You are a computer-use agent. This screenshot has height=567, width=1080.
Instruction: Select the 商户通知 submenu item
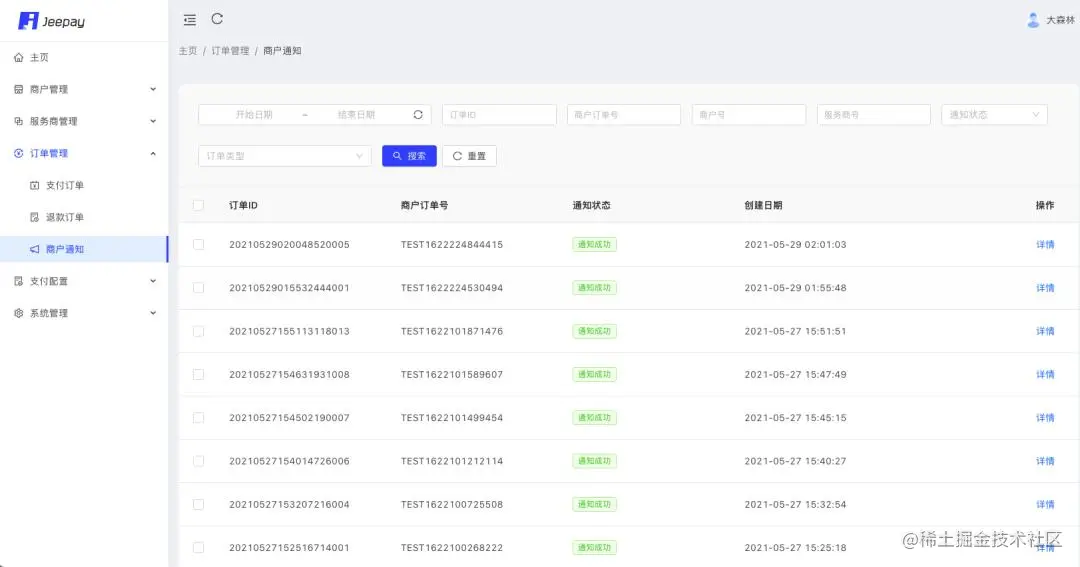[x=84, y=249]
